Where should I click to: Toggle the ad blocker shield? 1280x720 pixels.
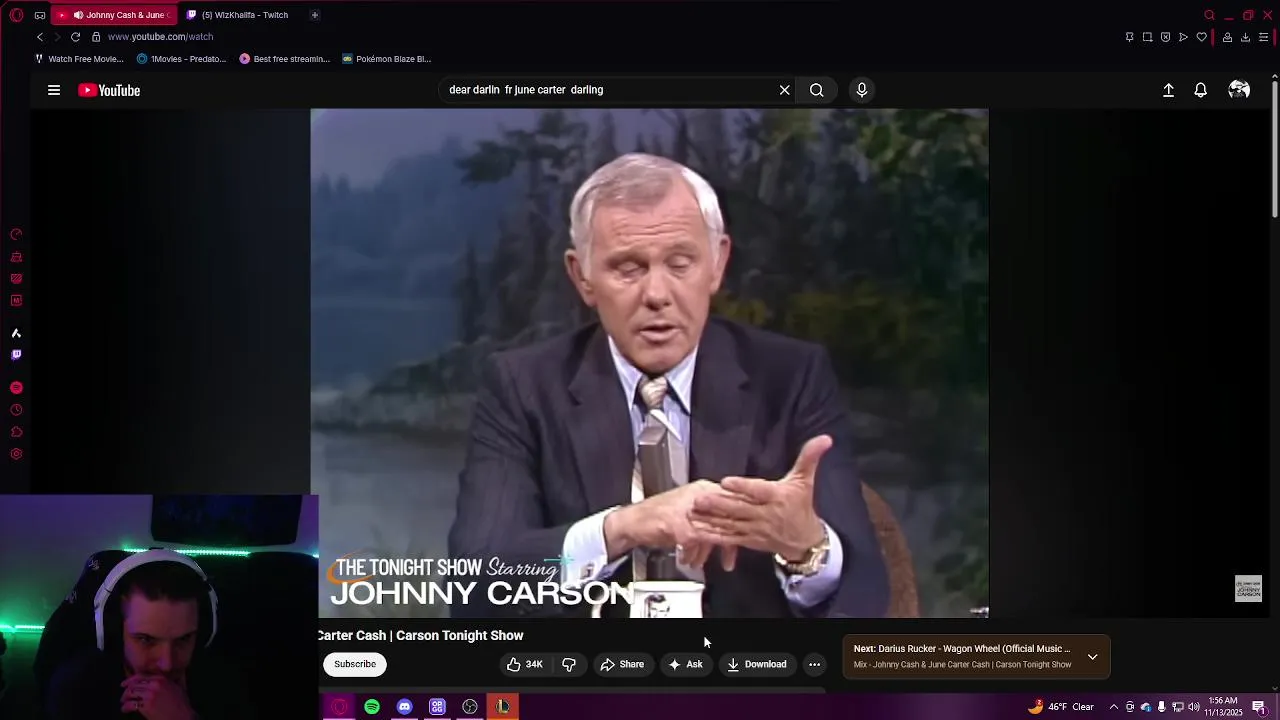[x=1165, y=37]
